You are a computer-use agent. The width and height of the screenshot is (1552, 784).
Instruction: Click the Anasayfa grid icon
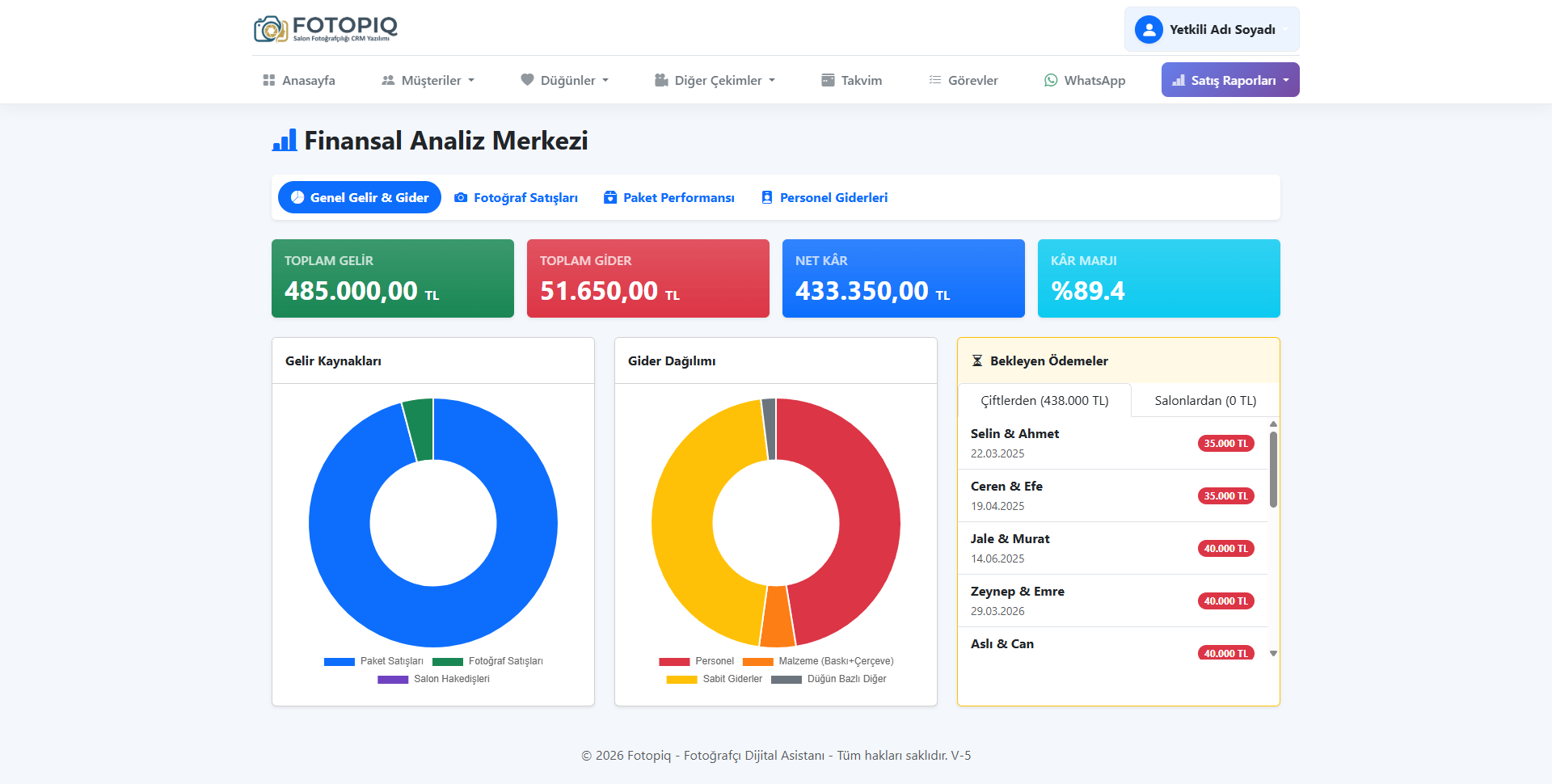coord(269,80)
